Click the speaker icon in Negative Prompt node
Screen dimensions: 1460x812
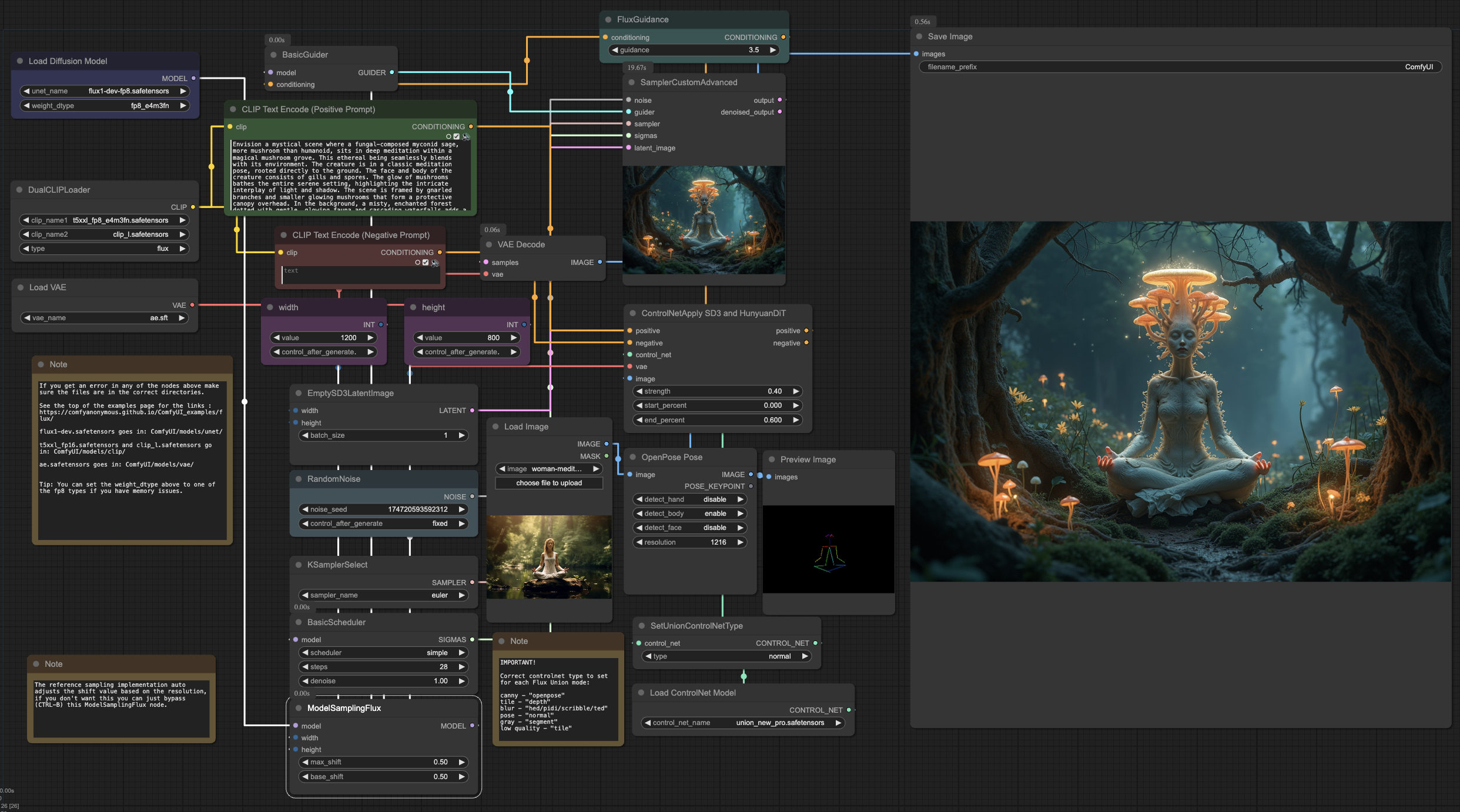(x=435, y=263)
